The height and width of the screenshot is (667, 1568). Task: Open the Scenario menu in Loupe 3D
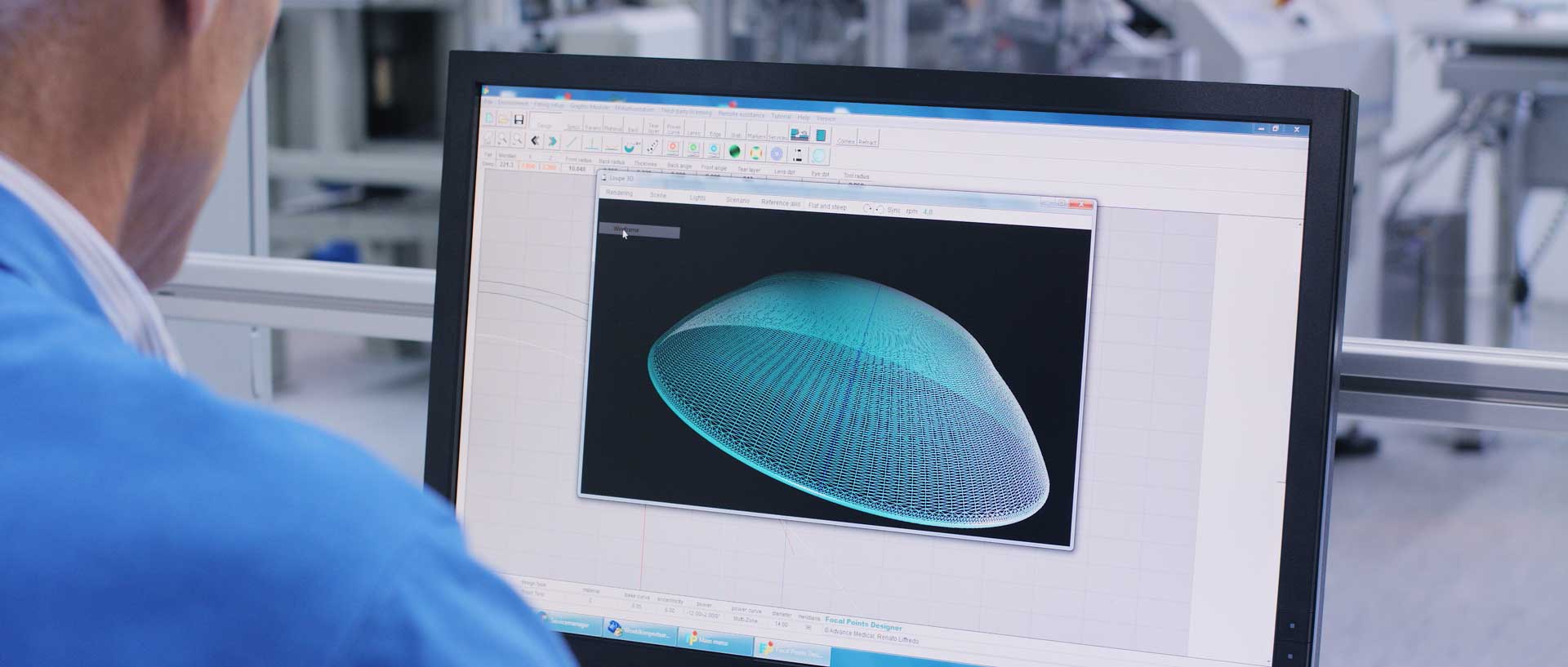737,200
